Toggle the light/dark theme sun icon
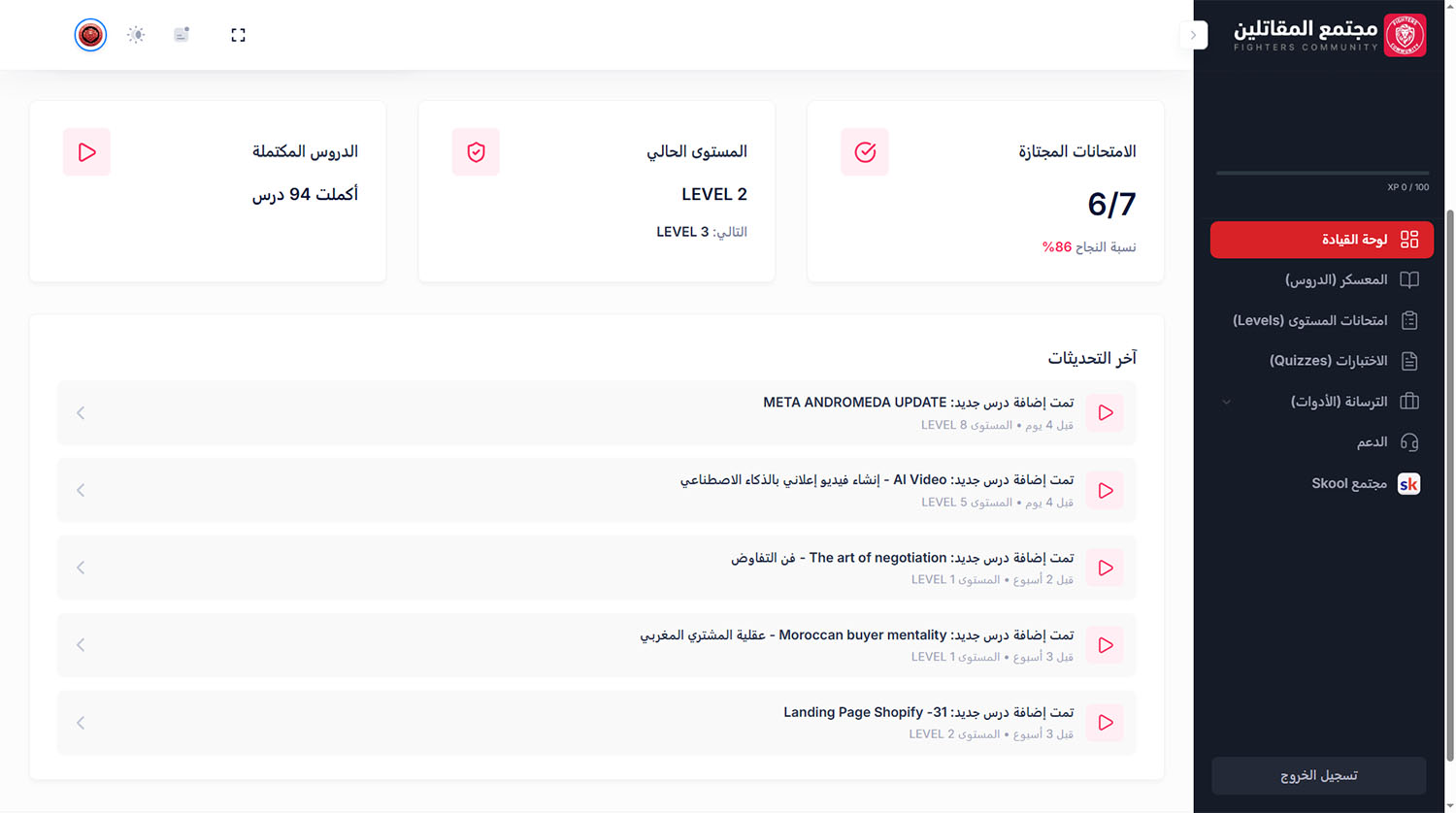 click(136, 35)
